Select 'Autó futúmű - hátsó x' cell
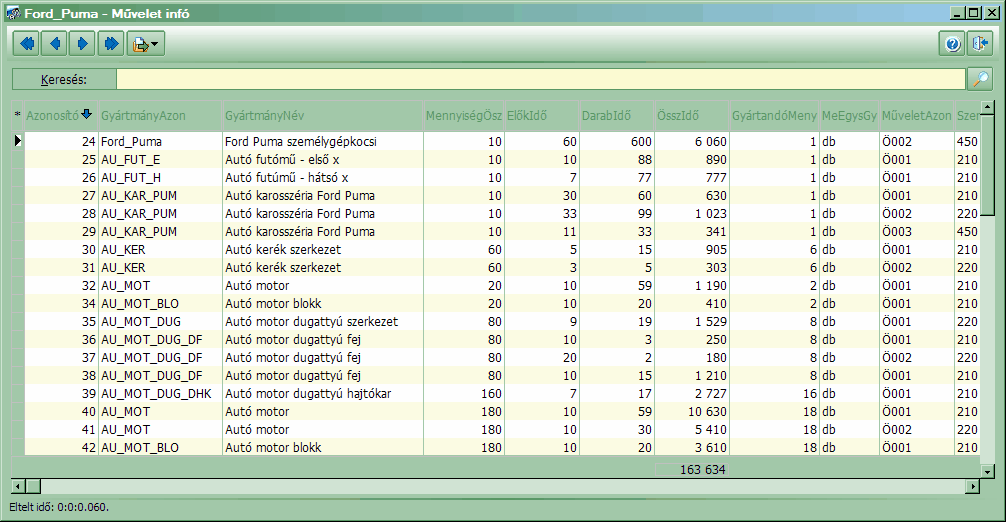Screen dimensions: 1006x522 pyautogui.click(x=322, y=177)
